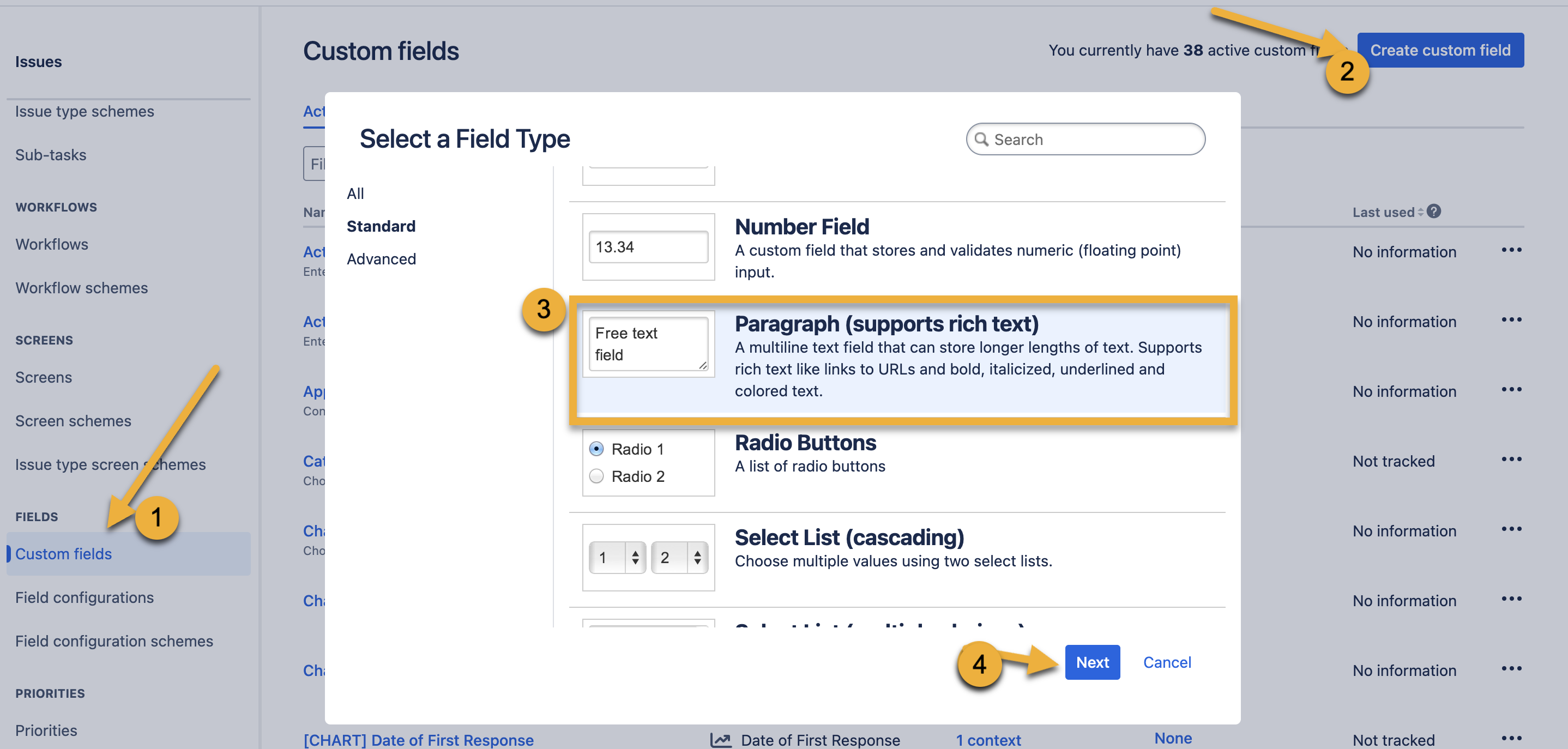Click the search magnifier icon in the dialog

982,140
